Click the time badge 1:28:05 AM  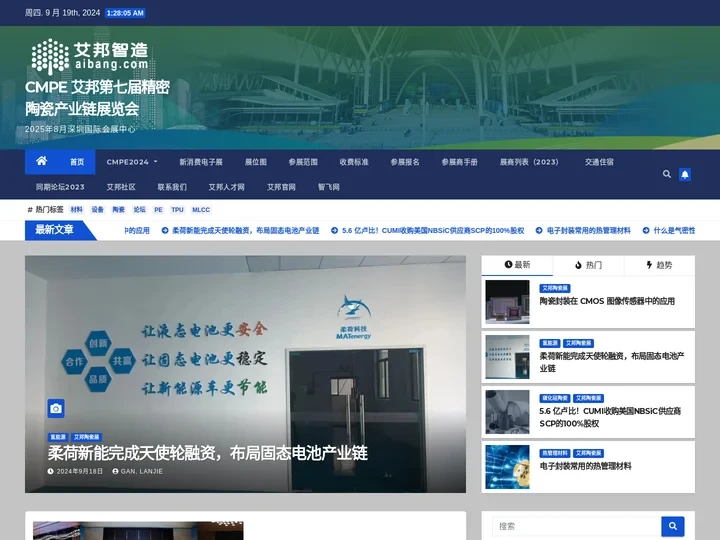(125, 13)
